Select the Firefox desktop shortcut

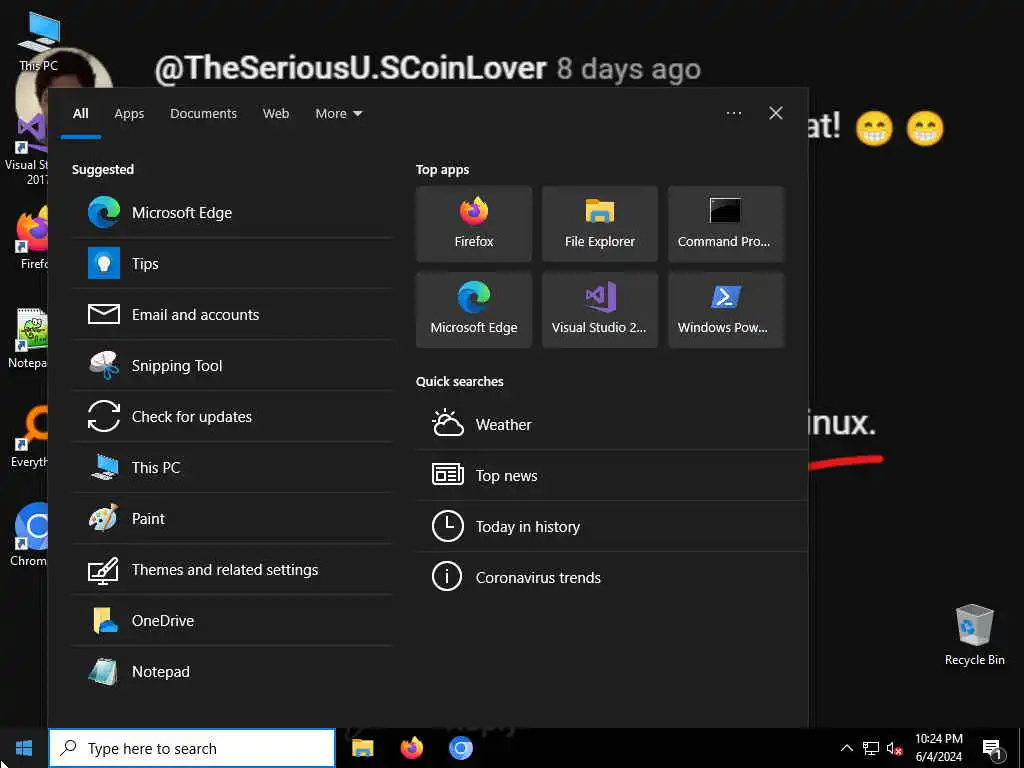point(31,238)
